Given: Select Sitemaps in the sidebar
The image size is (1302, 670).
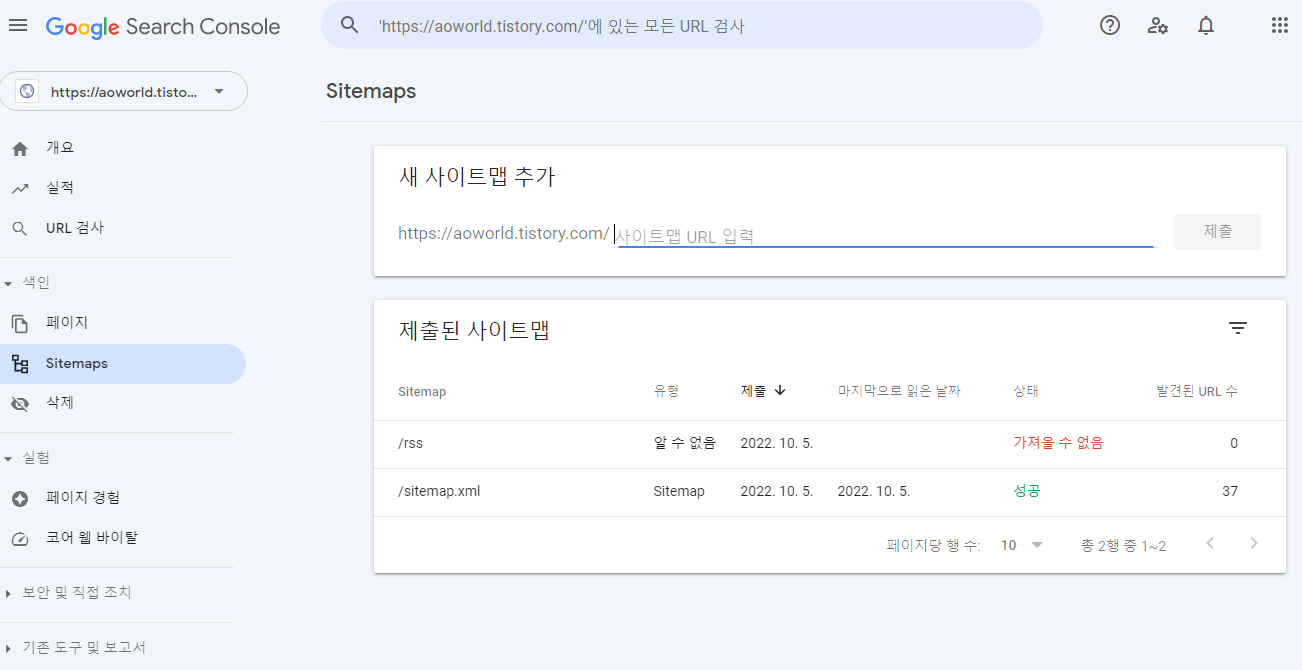Looking at the screenshot, I should click(122, 364).
